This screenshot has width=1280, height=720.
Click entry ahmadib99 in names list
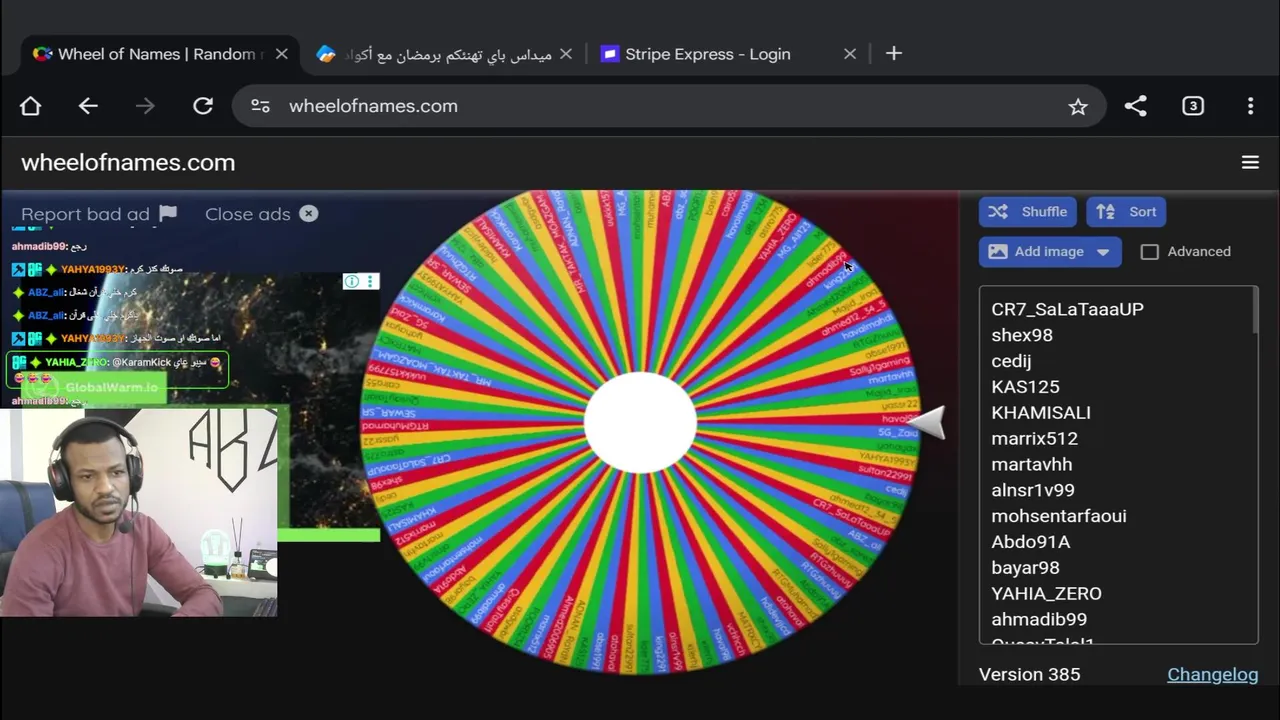coord(1039,619)
